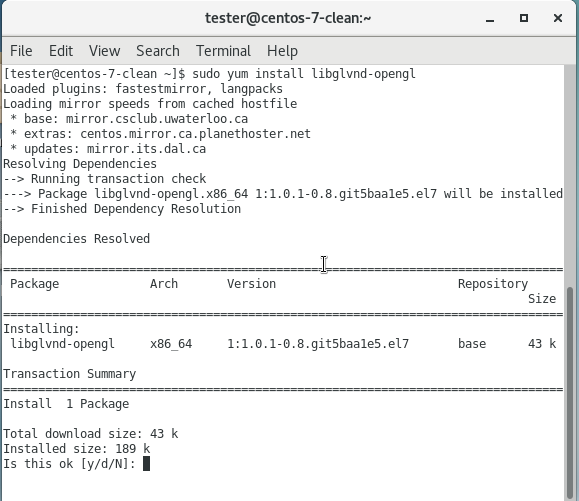Click the Version column header text
Viewport: 579px width, 501px height.
251,284
